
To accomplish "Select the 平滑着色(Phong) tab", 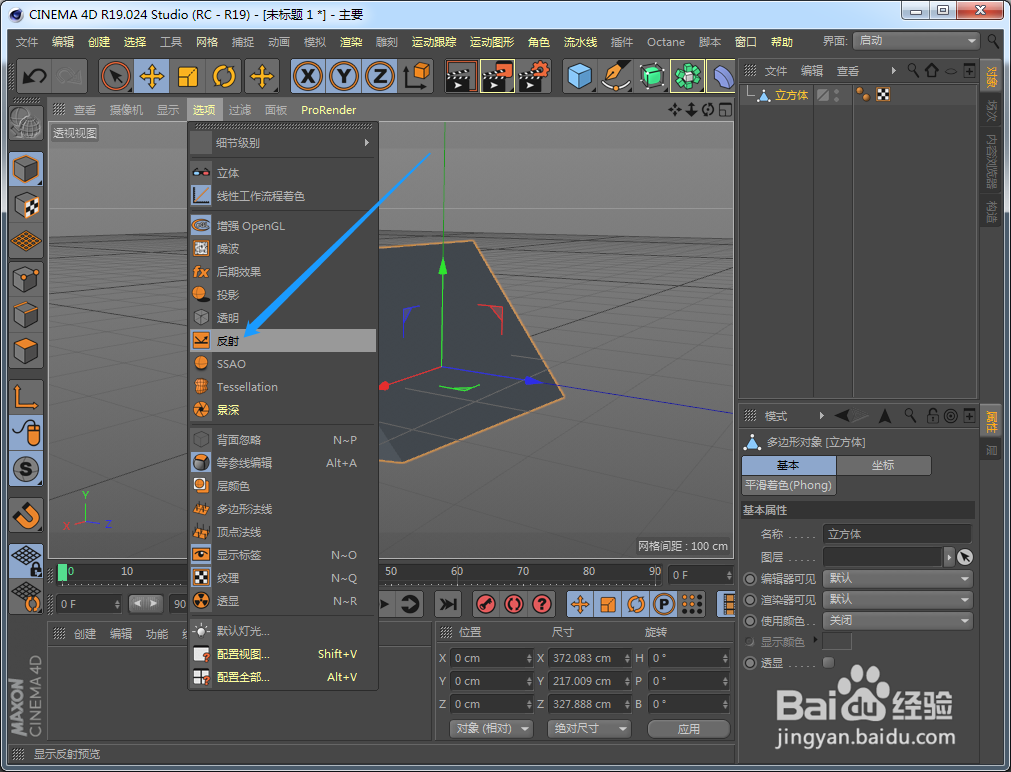I will pos(789,486).
